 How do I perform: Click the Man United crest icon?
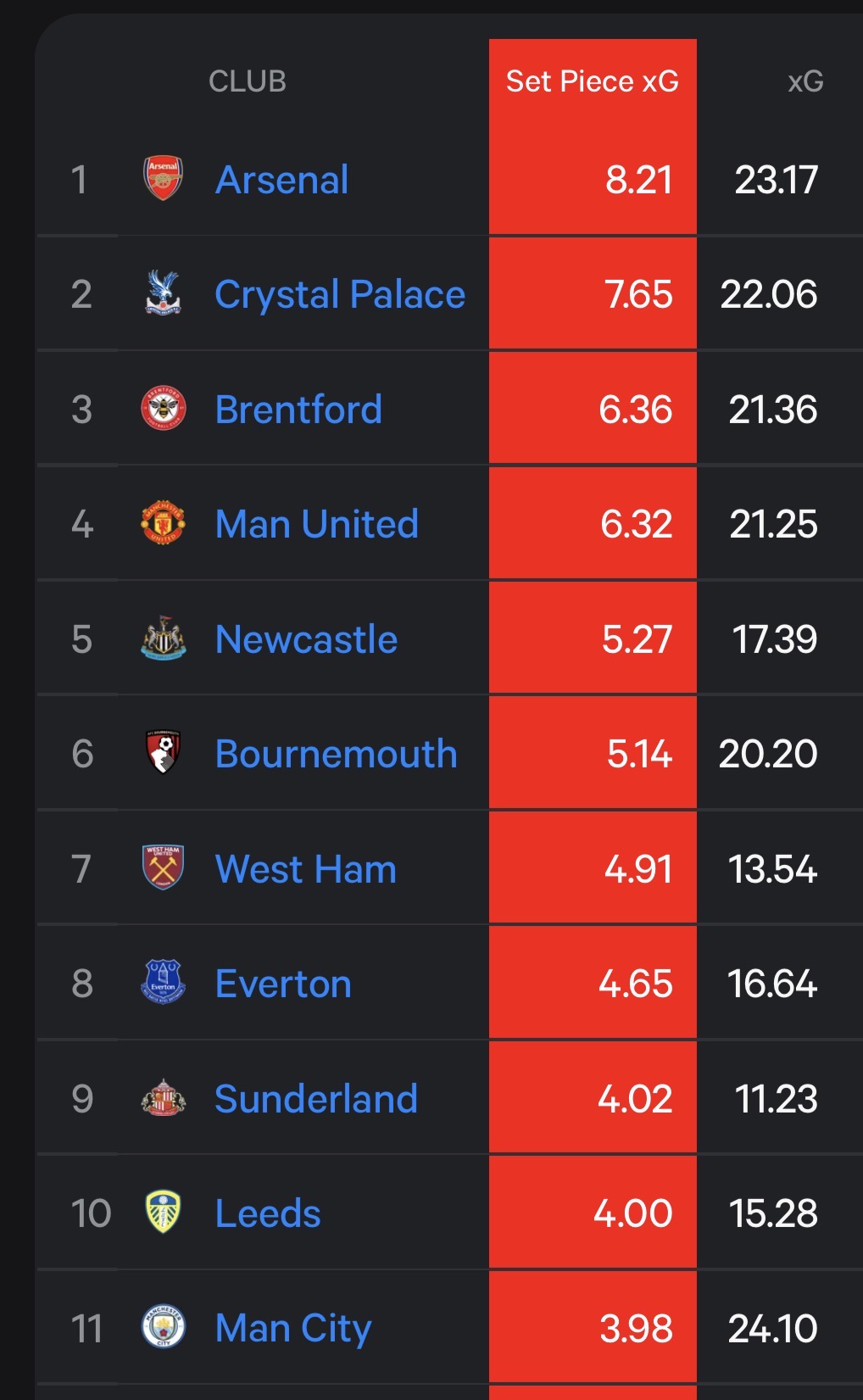[163, 523]
